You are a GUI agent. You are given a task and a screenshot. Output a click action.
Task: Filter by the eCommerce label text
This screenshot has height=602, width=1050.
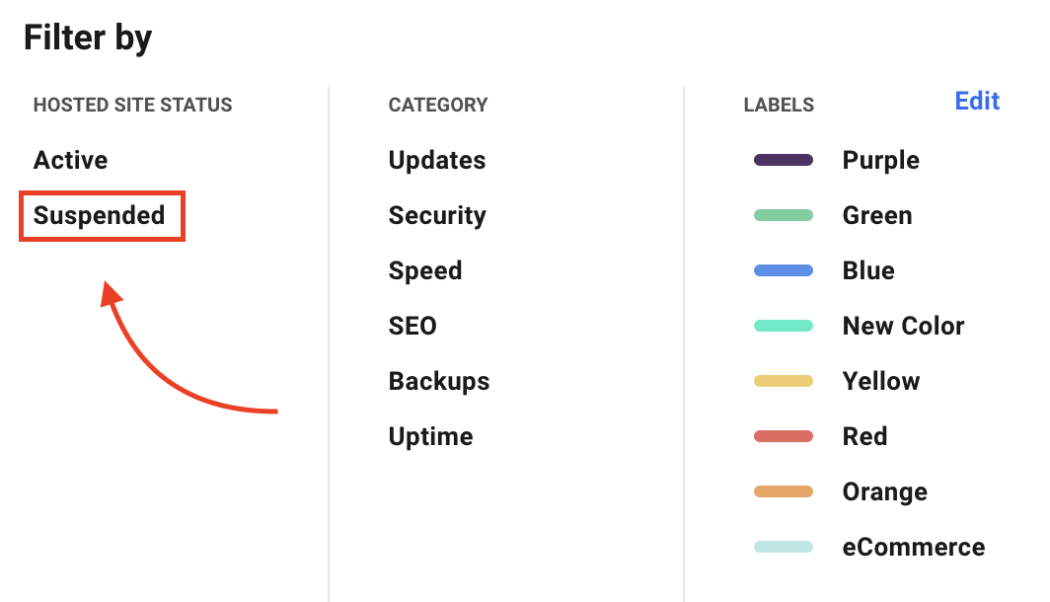click(x=914, y=547)
